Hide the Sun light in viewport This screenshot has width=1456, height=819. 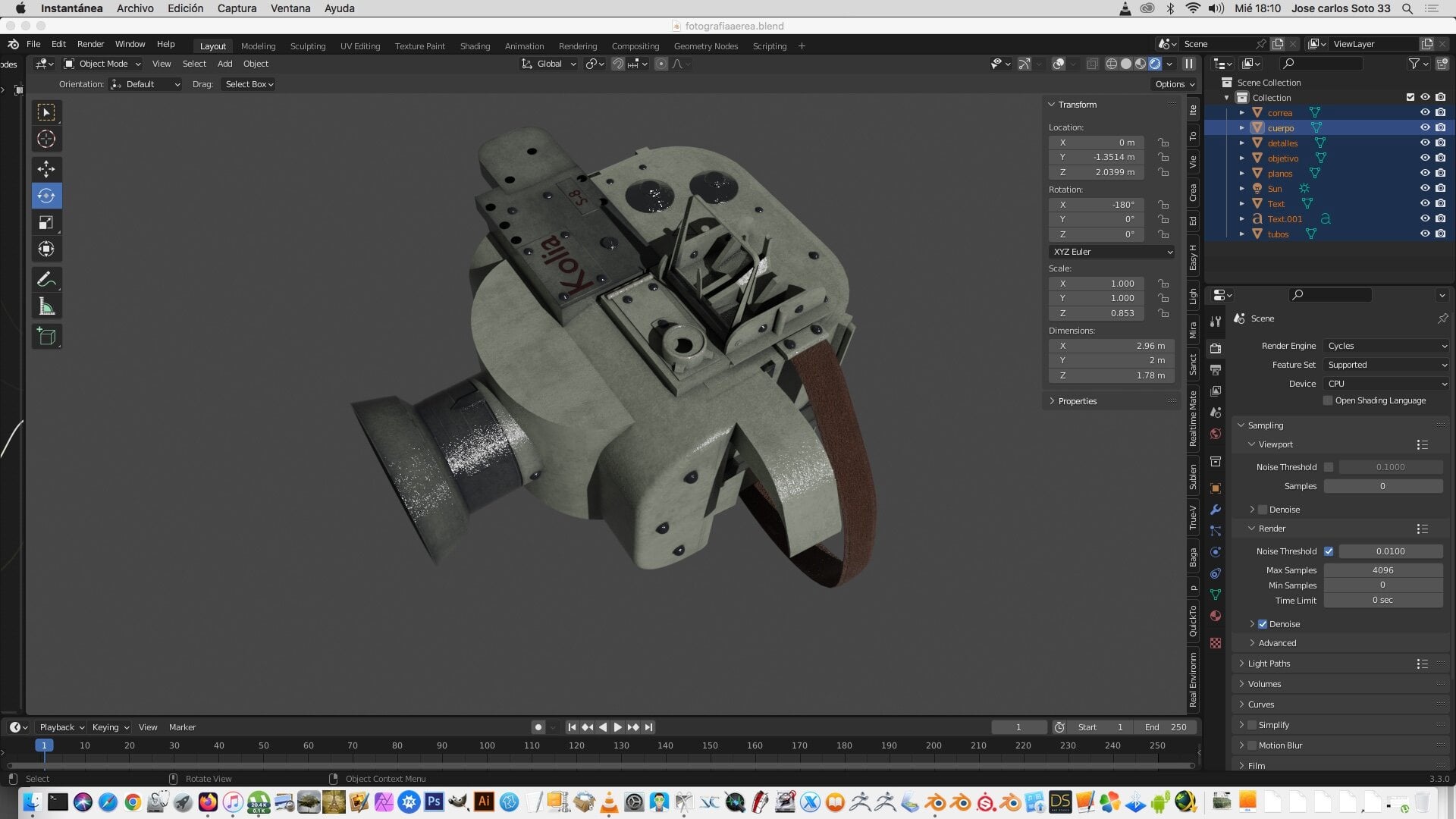point(1425,188)
